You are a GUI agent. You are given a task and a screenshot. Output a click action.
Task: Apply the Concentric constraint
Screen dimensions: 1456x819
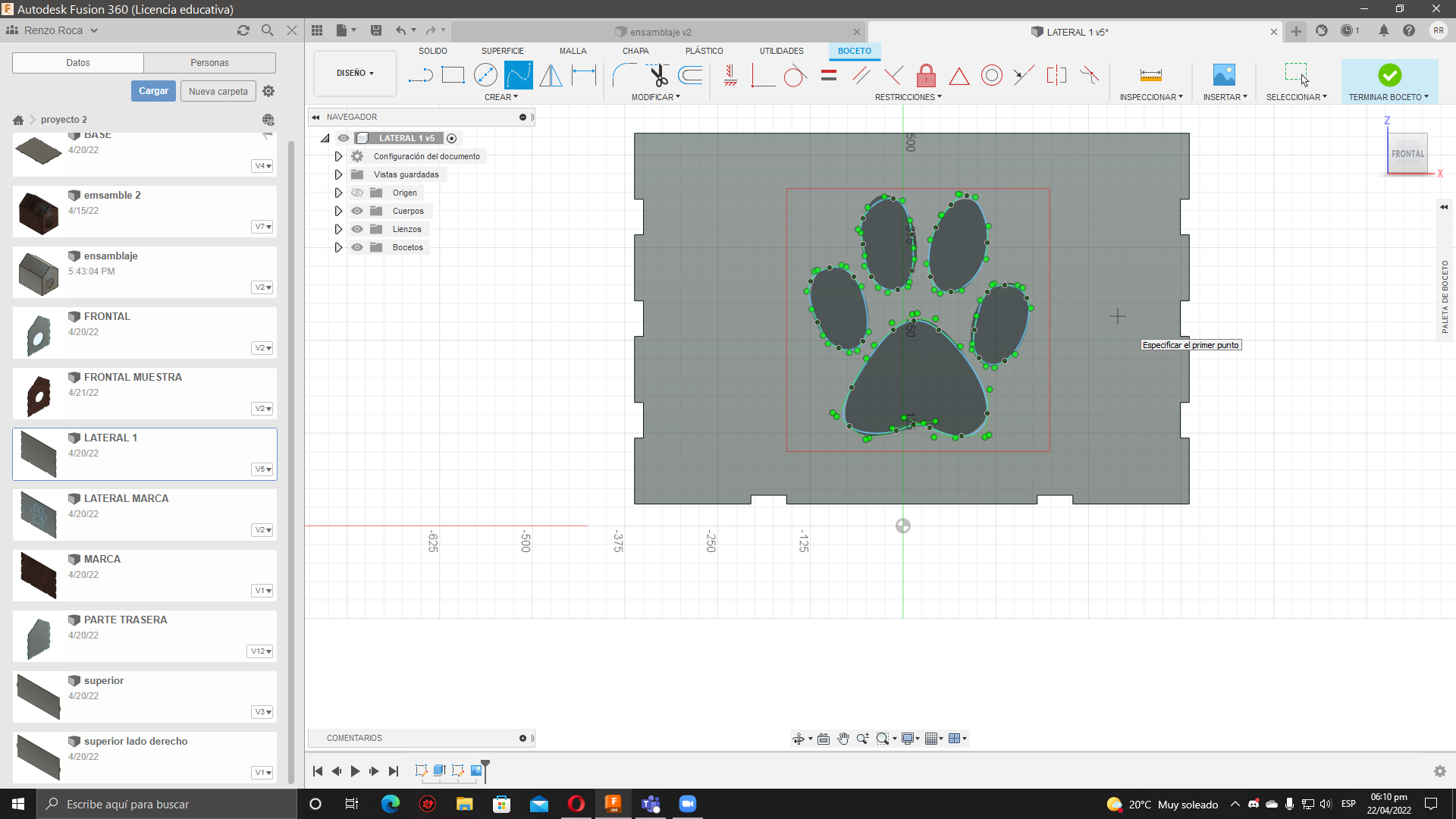991,75
